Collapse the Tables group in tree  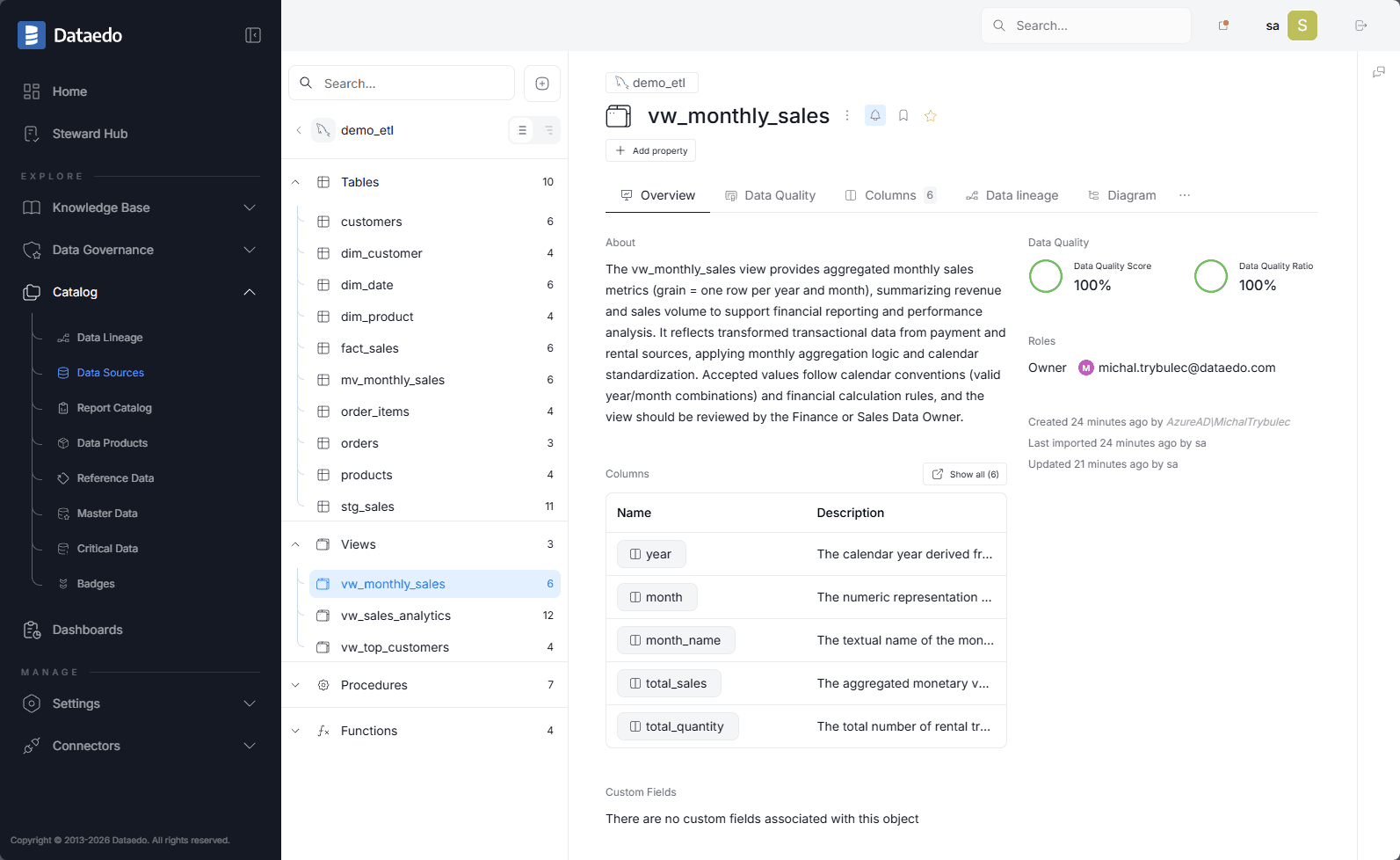pos(295,182)
